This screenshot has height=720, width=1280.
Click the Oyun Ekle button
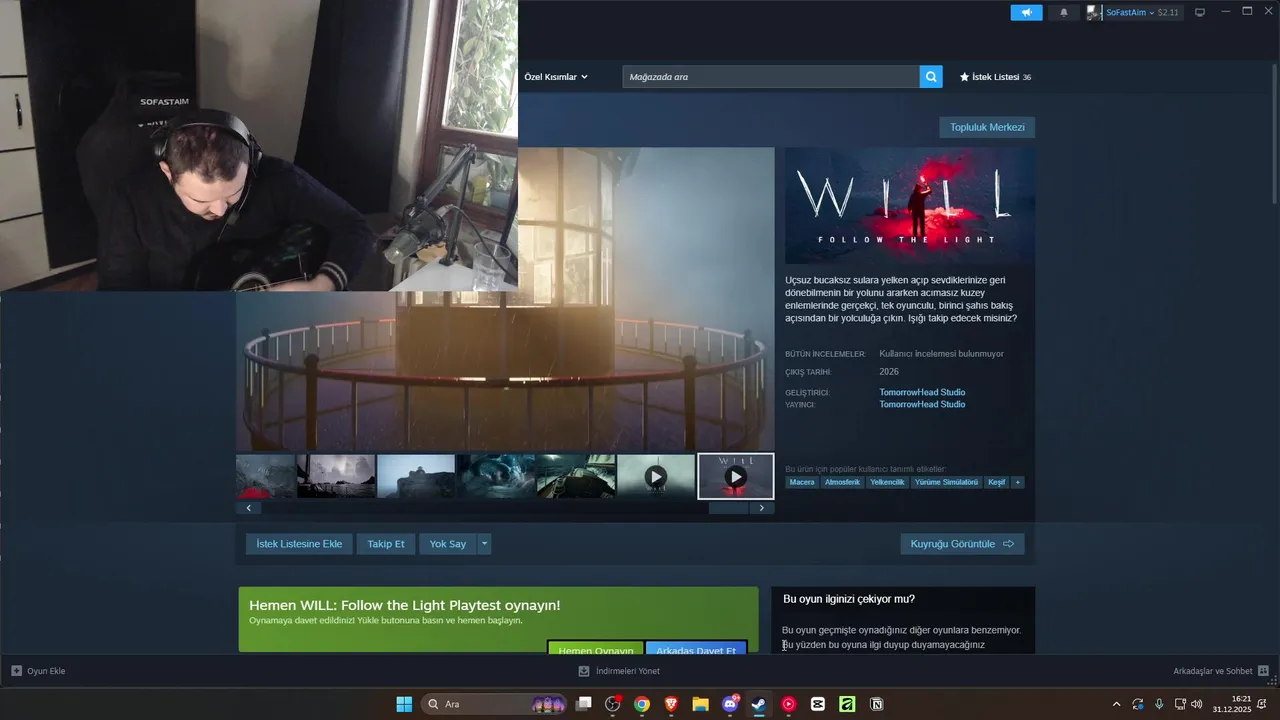[38, 671]
